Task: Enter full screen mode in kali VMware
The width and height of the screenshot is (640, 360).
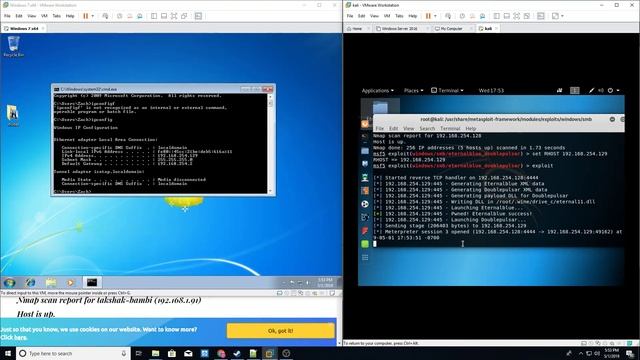Action: point(516,16)
